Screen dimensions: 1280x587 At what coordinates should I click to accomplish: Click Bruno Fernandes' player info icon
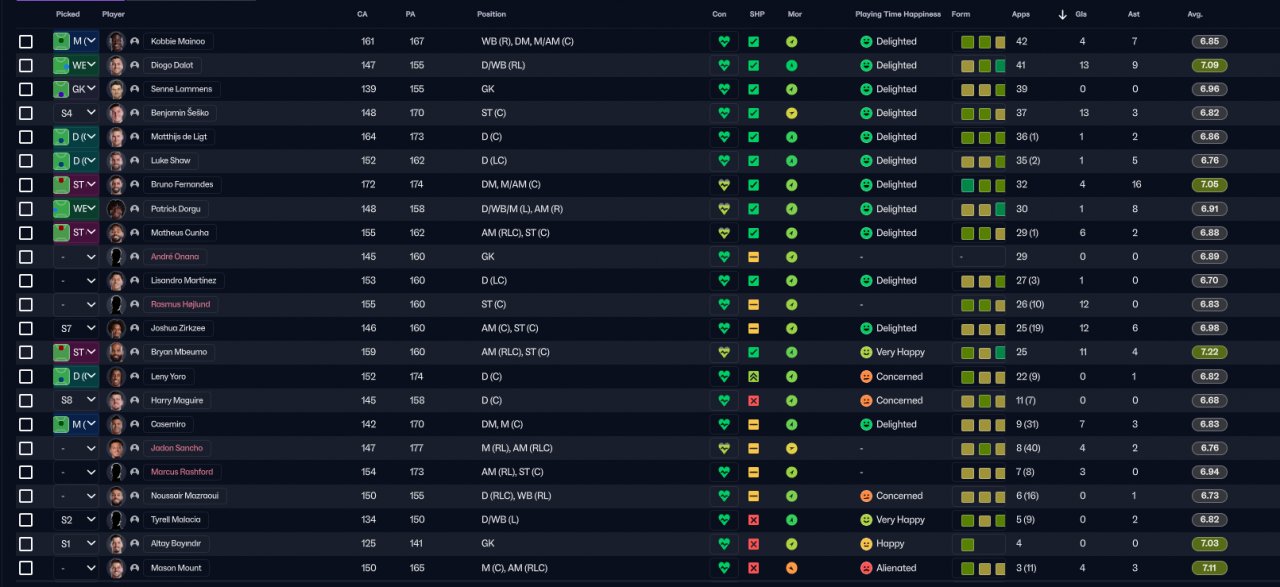134,185
